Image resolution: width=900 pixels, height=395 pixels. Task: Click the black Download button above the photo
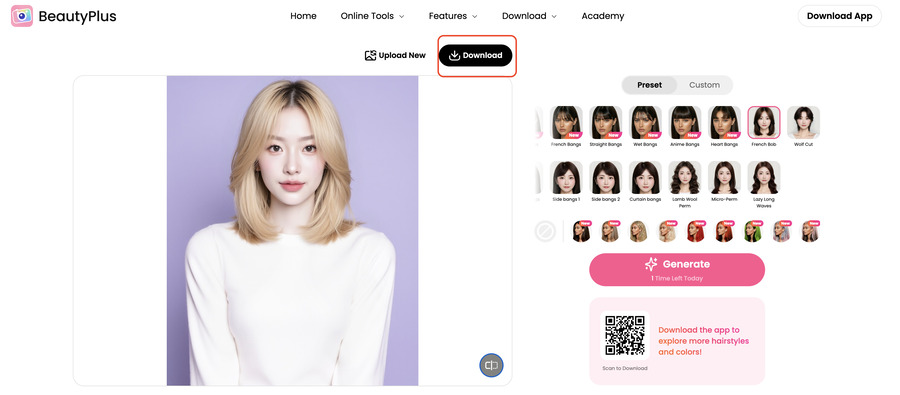click(x=475, y=55)
